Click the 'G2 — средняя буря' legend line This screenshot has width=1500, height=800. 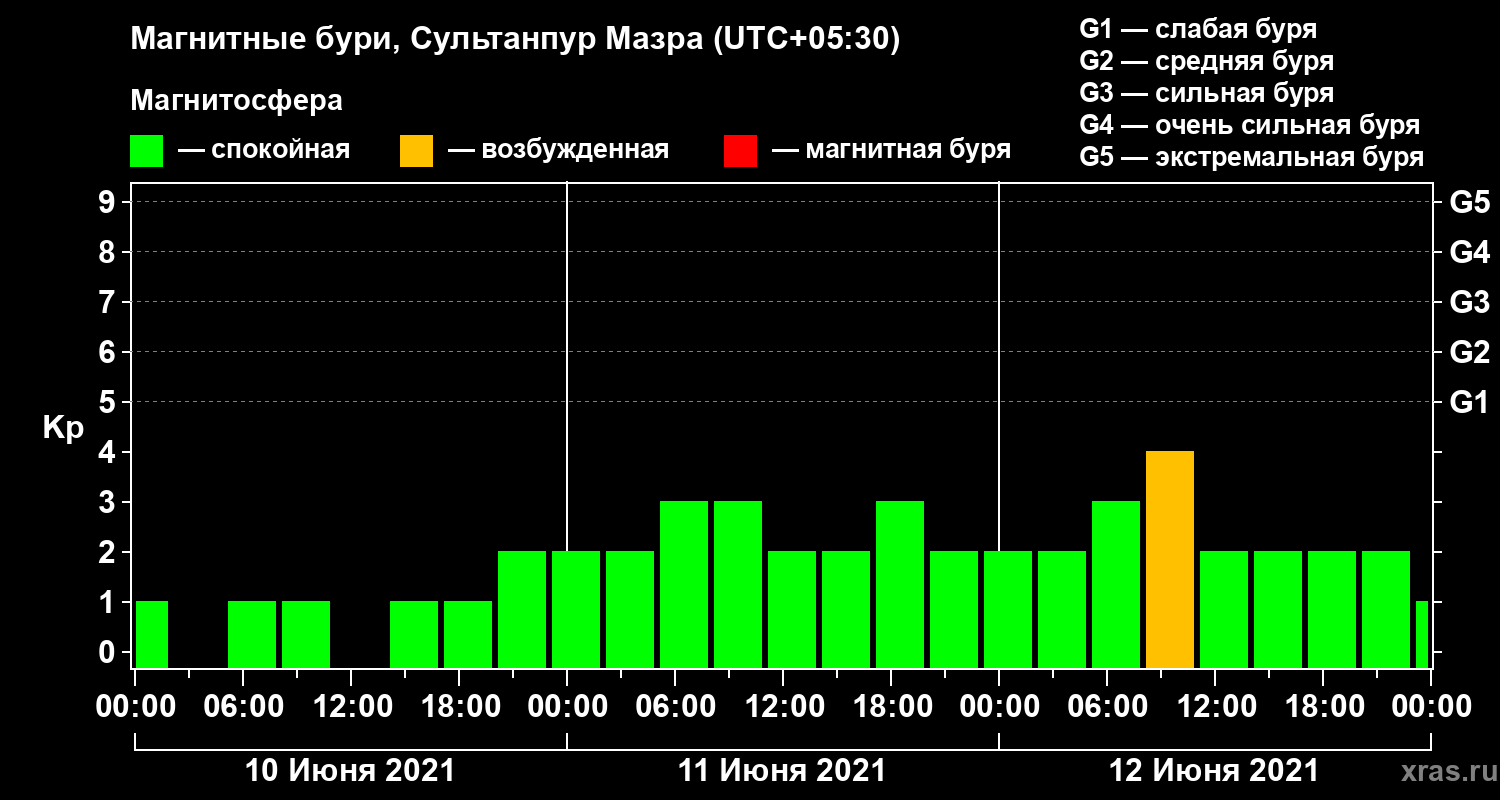(x=1207, y=61)
